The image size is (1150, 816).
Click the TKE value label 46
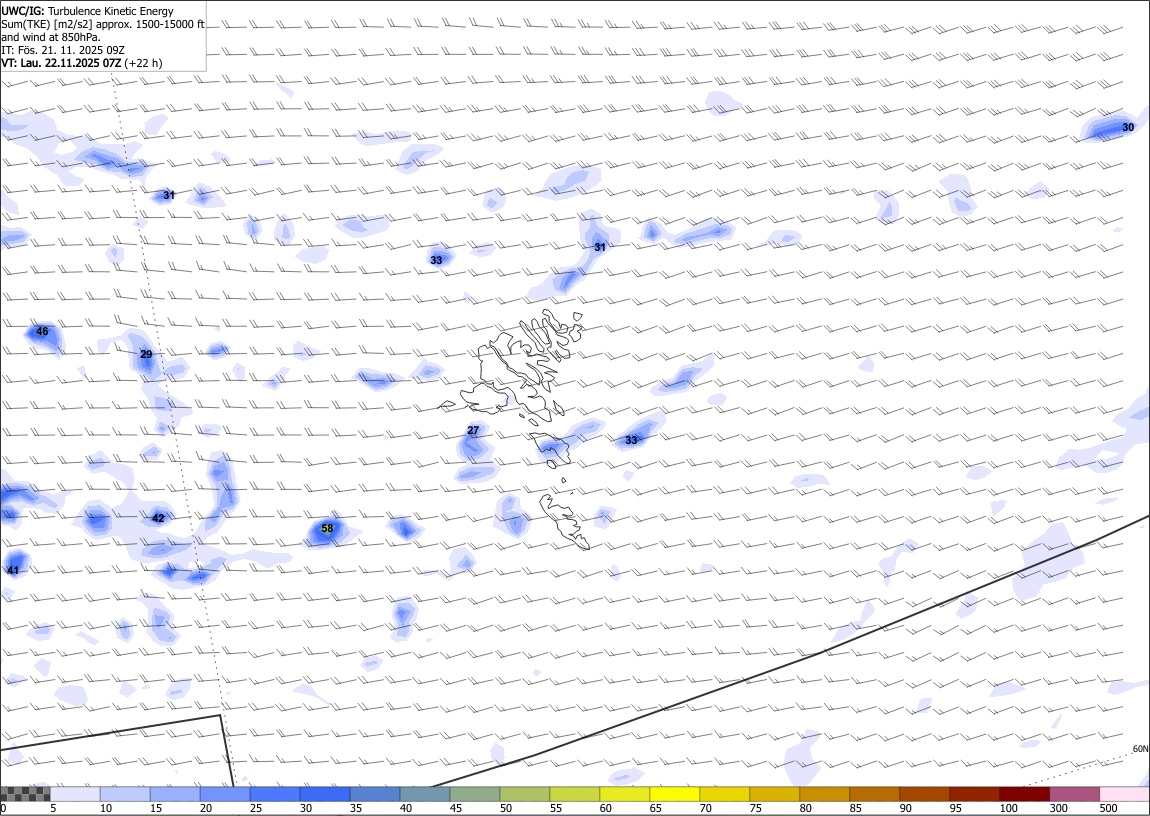42,331
